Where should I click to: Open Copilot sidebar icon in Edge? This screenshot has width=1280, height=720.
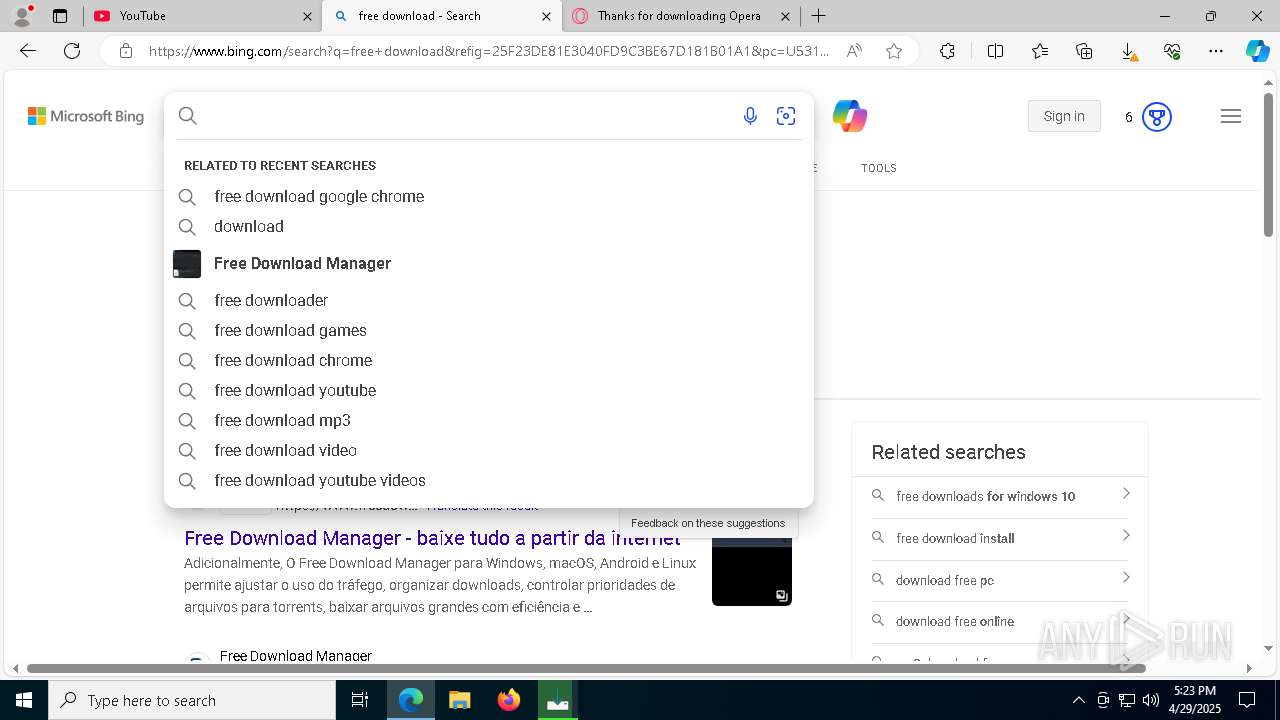tap(1257, 51)
